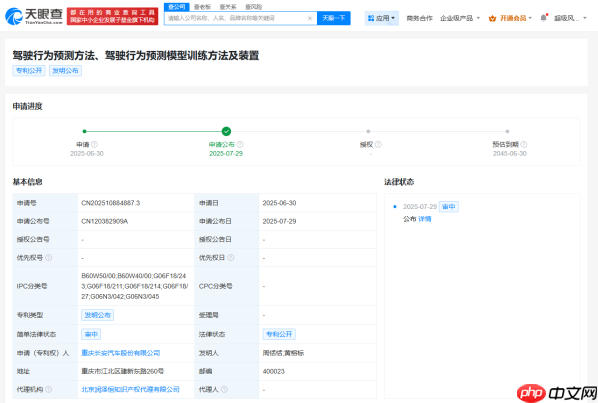
Task: Click the 审中 tag in 简单法律状态 row
Action: pos(91,334)
